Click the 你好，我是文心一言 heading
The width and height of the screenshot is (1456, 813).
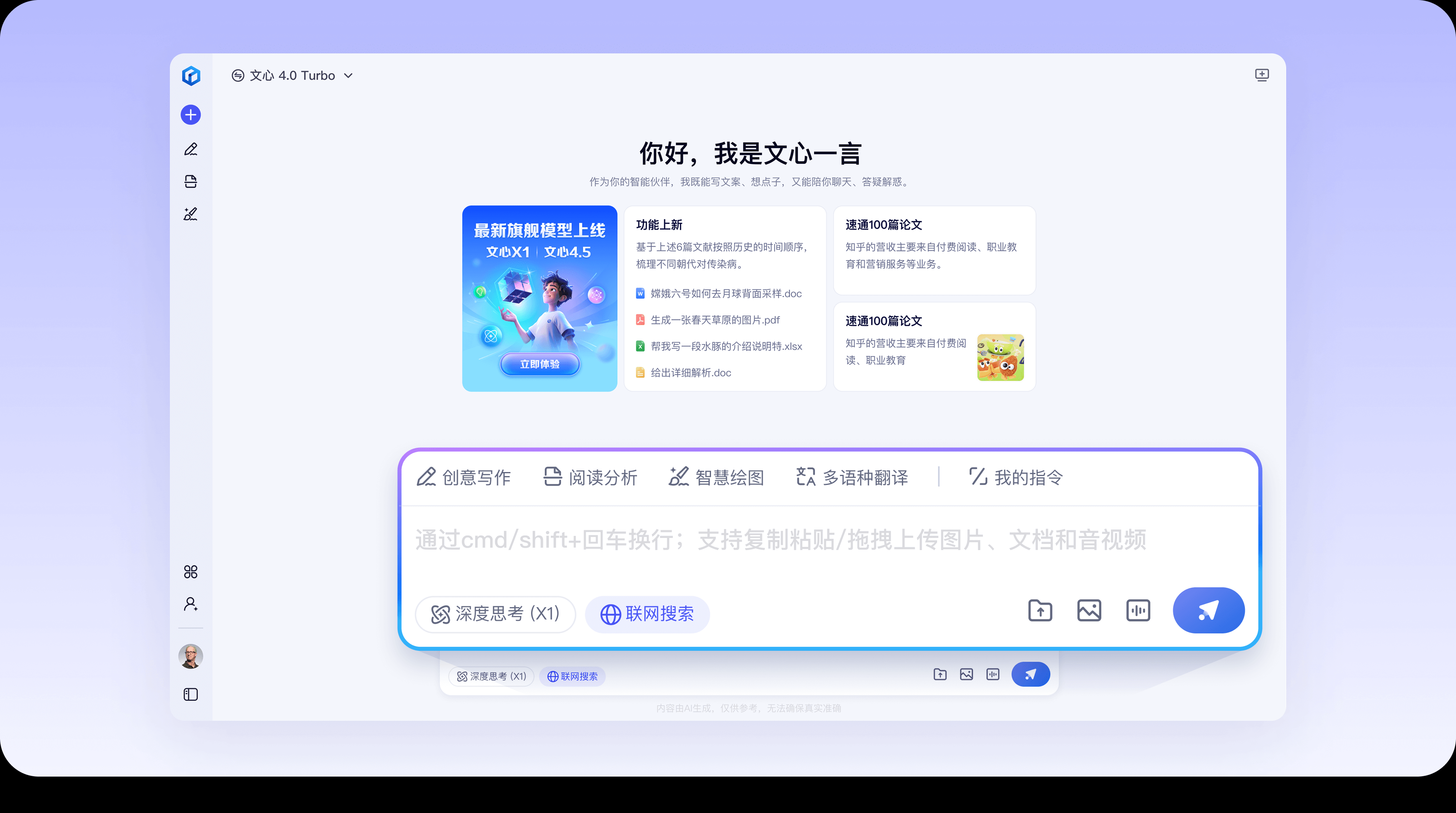(750, 153)
